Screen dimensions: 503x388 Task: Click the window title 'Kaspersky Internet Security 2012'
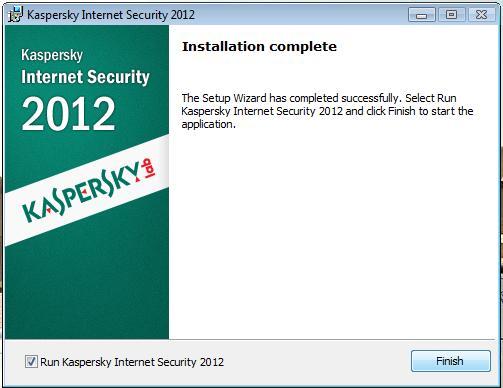111,15
